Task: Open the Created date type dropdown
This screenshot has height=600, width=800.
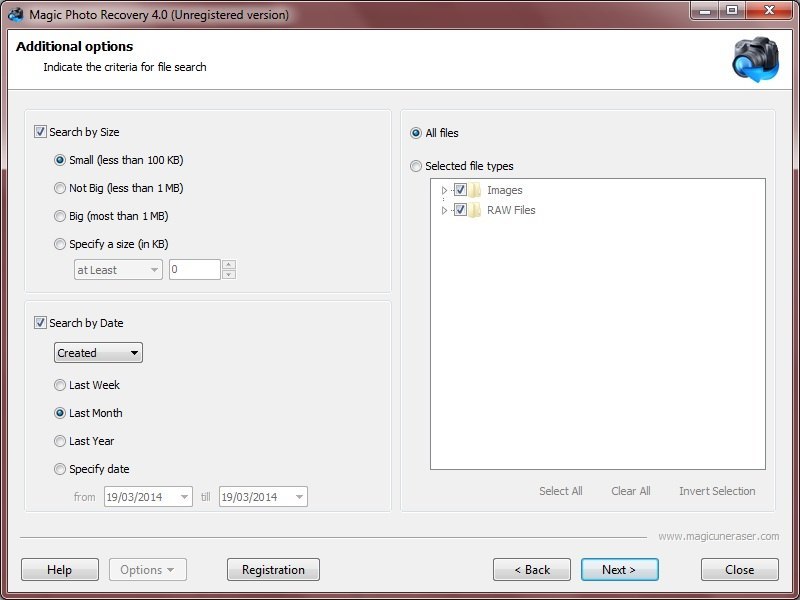Action: coord(98,353)
